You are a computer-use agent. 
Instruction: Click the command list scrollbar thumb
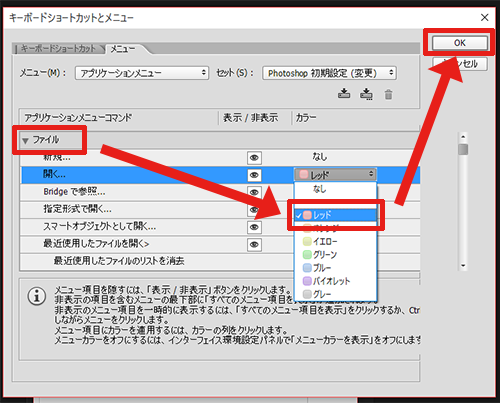tap(463, 149)
